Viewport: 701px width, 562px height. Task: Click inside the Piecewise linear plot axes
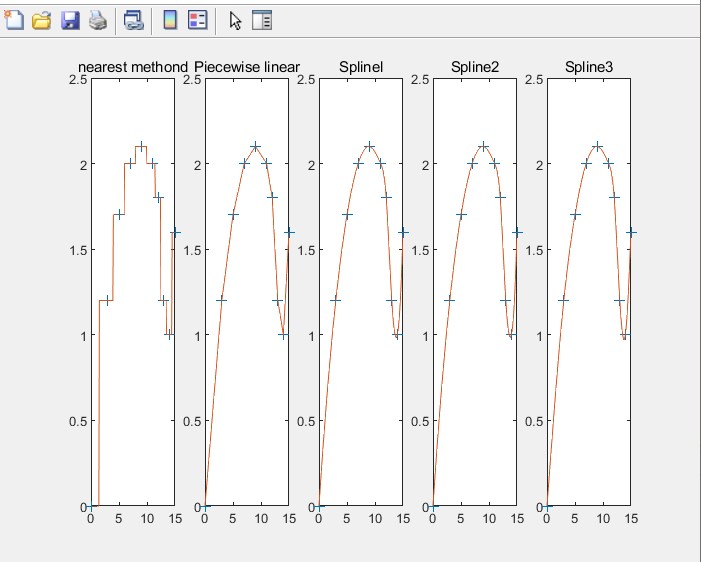(247, 292)
